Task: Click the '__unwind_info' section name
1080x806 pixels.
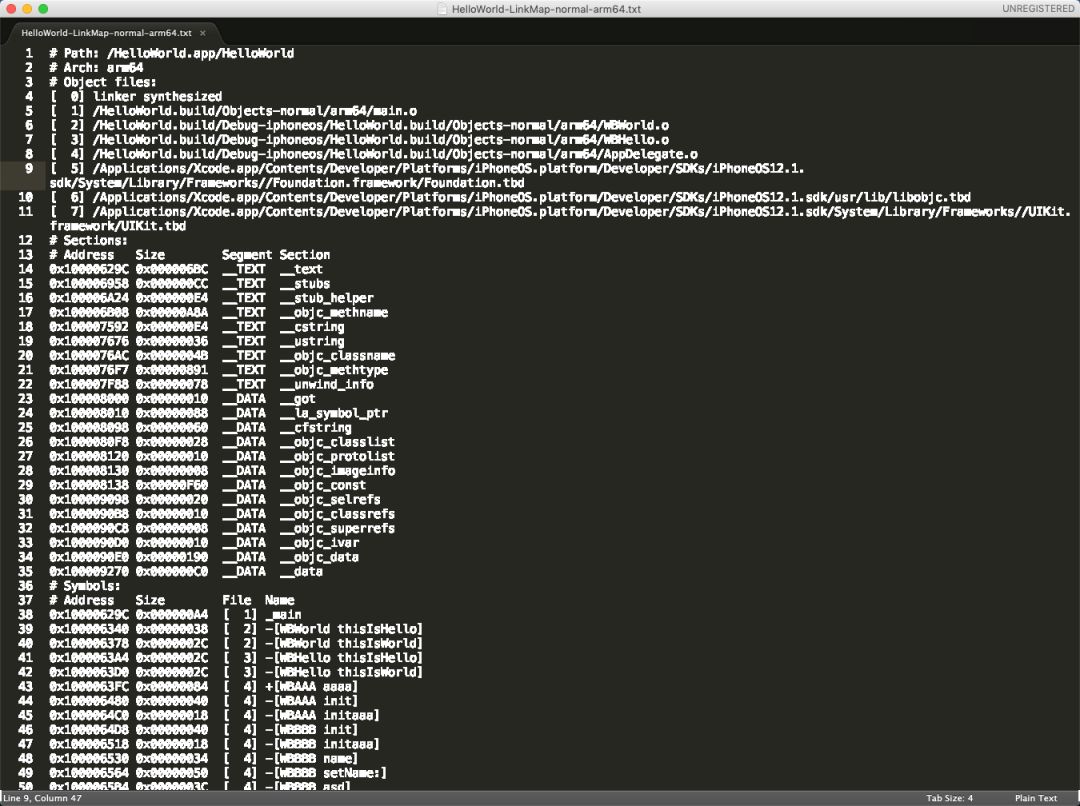Action: pos(326,385)
